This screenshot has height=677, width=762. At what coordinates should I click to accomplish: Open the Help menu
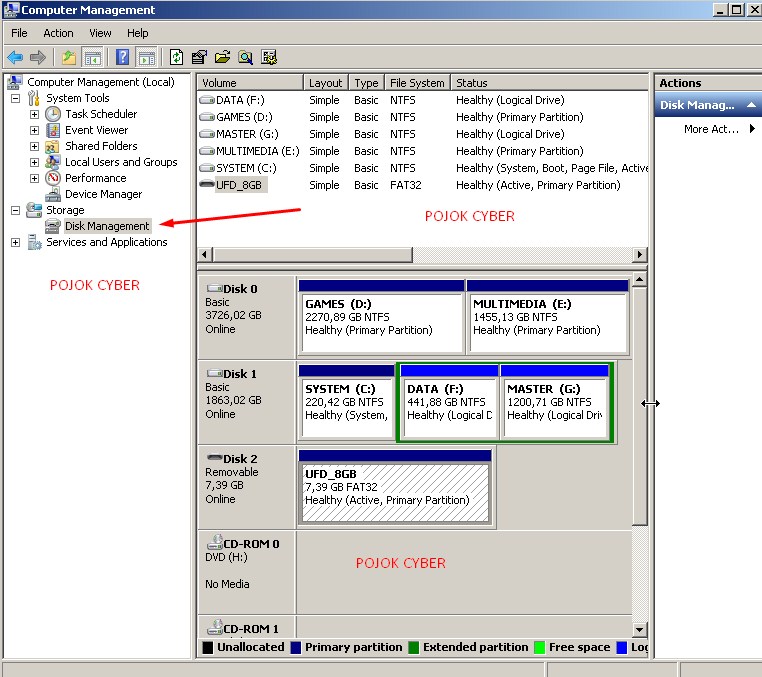click(138, 33)
